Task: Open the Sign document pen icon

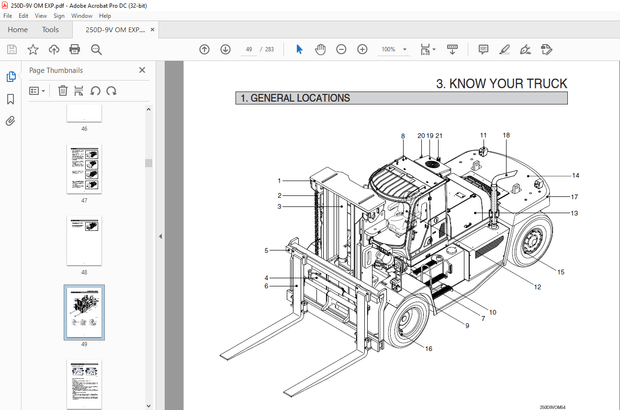Action: click(525, 49)
